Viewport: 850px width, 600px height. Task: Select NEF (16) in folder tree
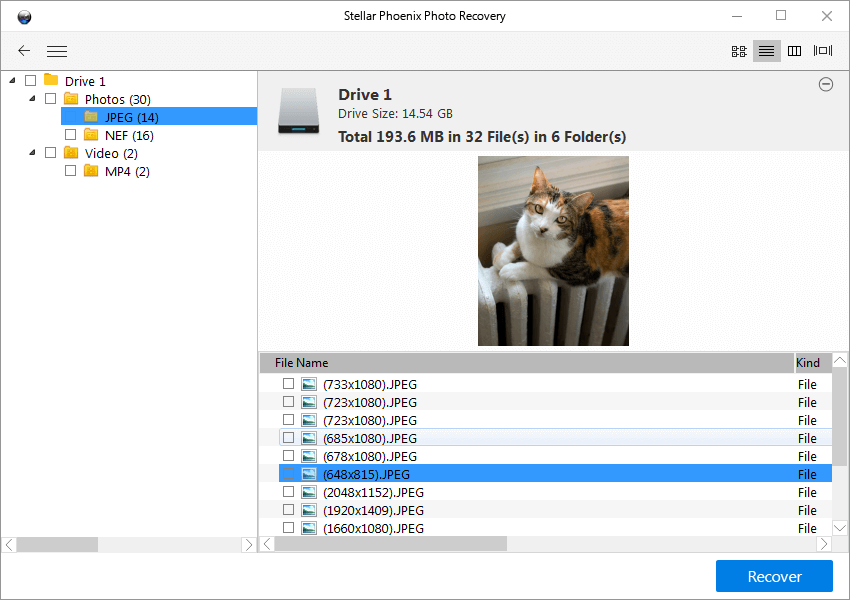pyautogui.click(x=129, y=136)
